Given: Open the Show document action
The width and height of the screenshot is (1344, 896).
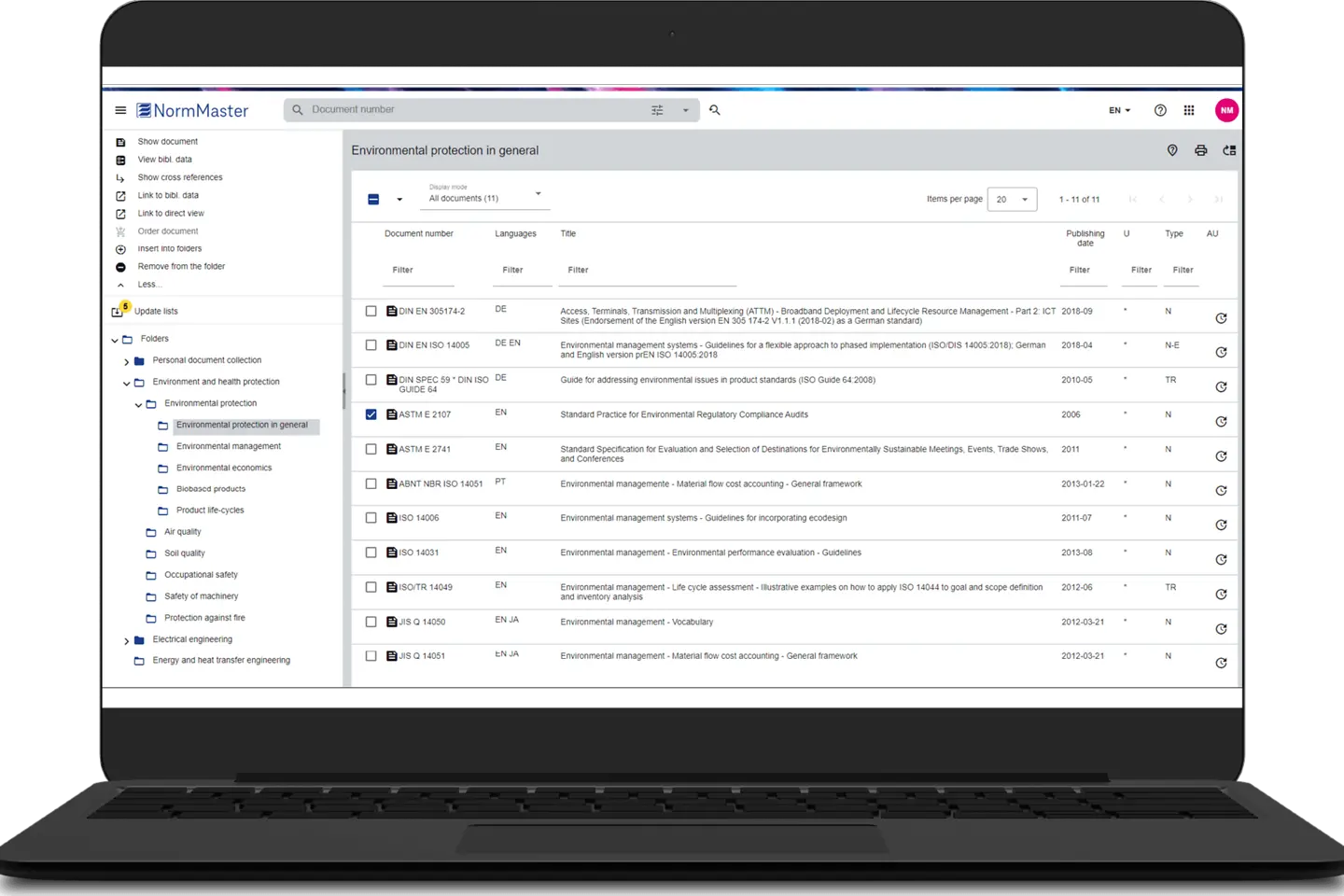Looking at the screenshot, I should (120, 142).
